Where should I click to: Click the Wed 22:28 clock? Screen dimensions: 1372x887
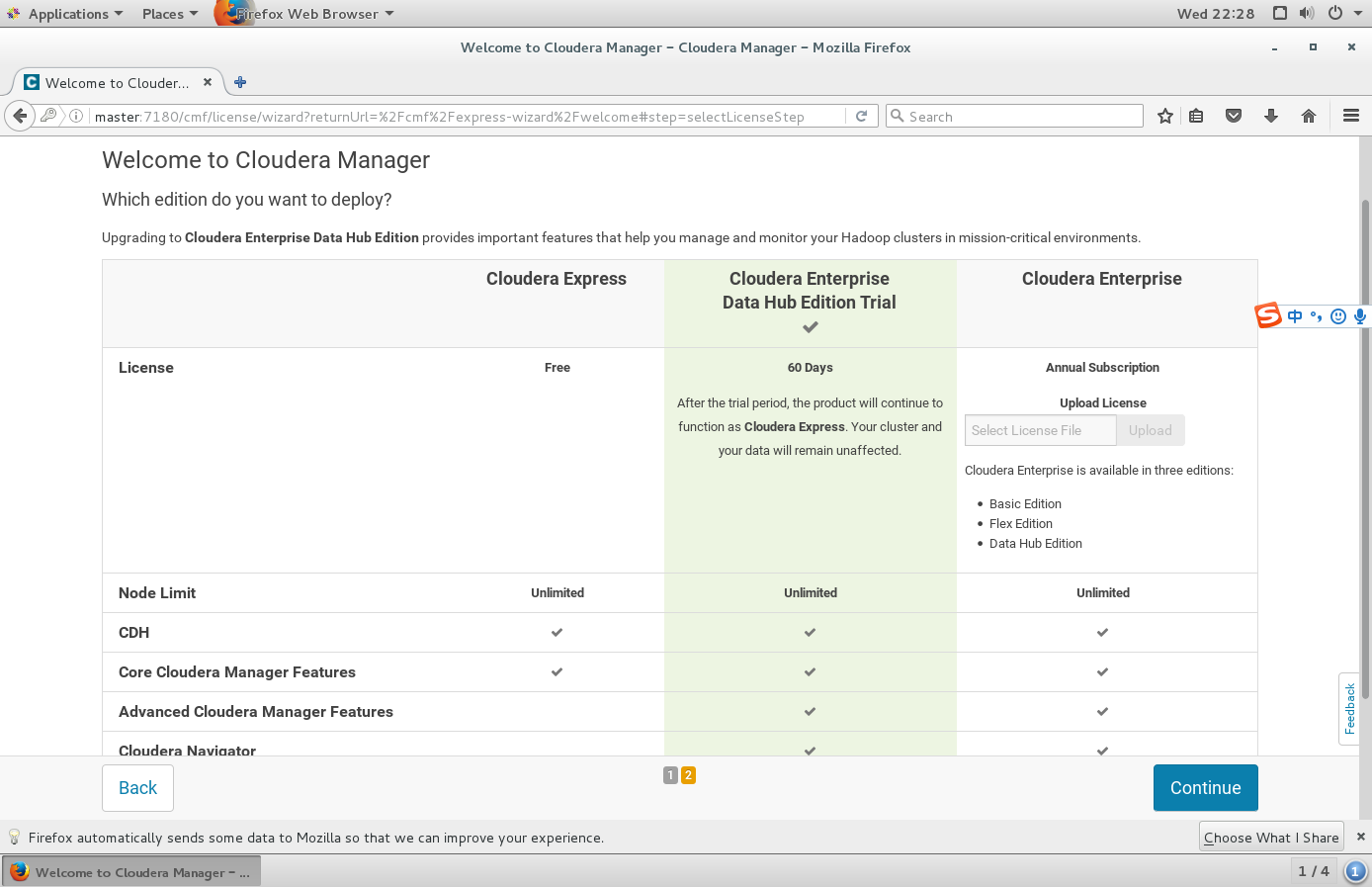tap(1216, 14)
